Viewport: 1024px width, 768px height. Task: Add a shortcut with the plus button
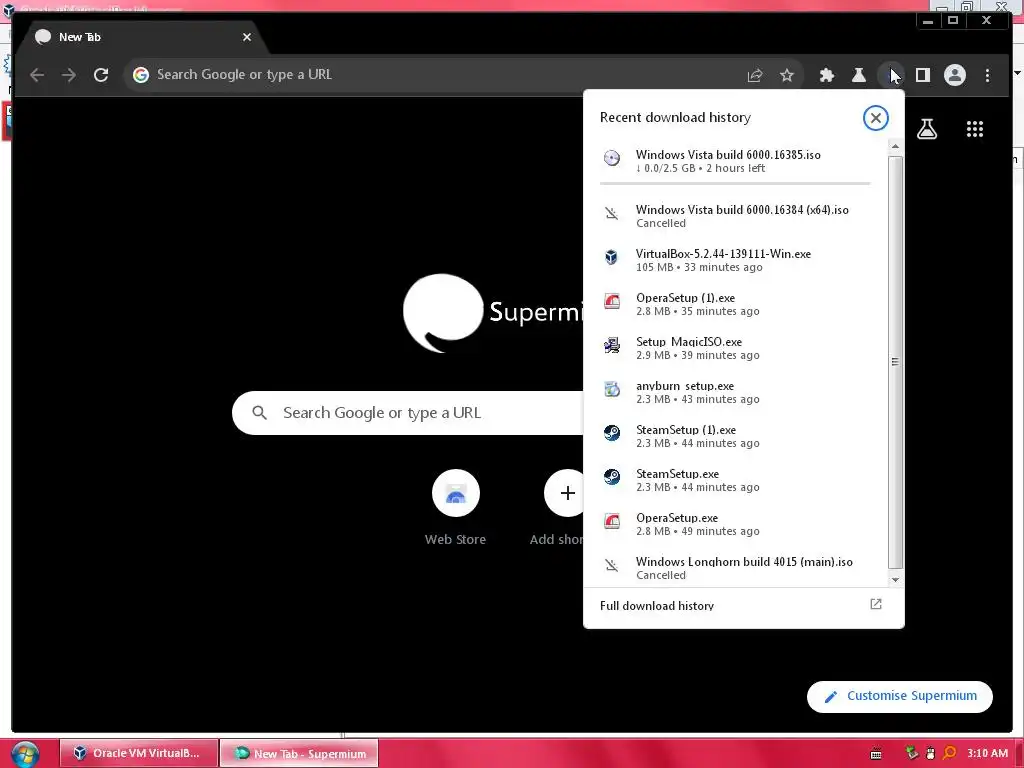(x=568, y=493)
